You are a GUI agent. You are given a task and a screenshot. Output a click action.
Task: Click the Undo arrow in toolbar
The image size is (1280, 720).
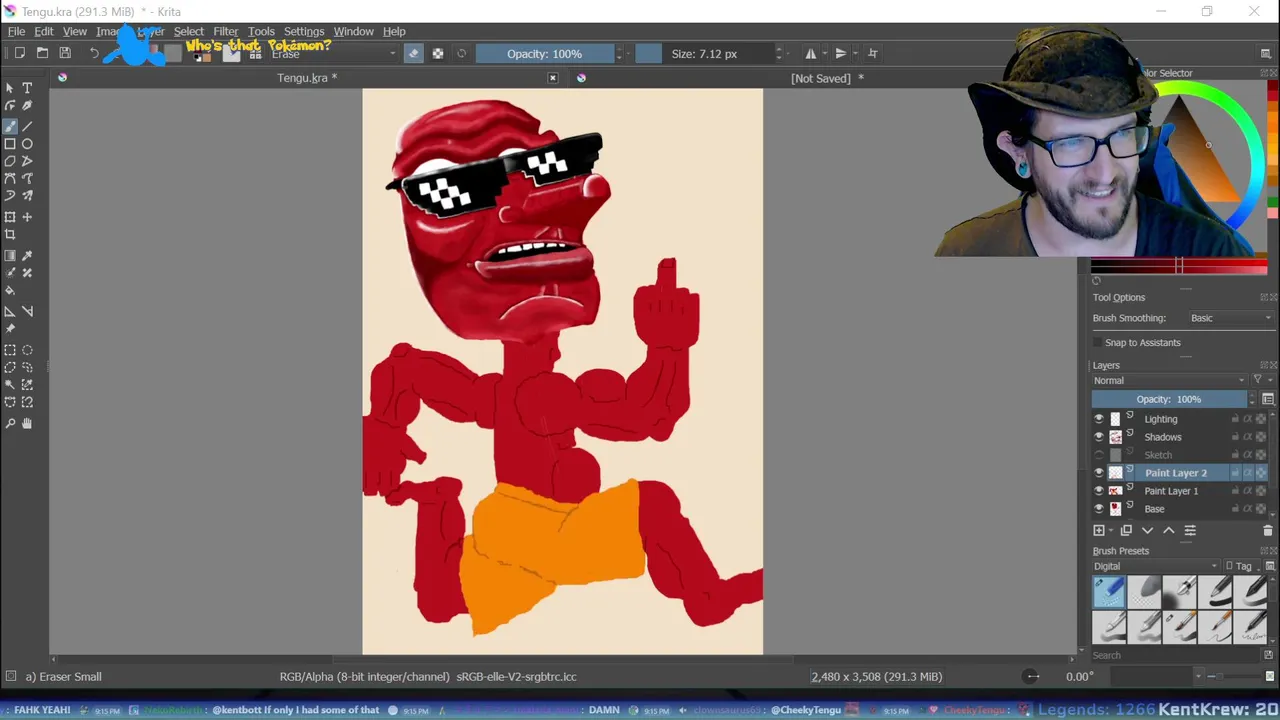pyautogui.click(x=94, y=53)
